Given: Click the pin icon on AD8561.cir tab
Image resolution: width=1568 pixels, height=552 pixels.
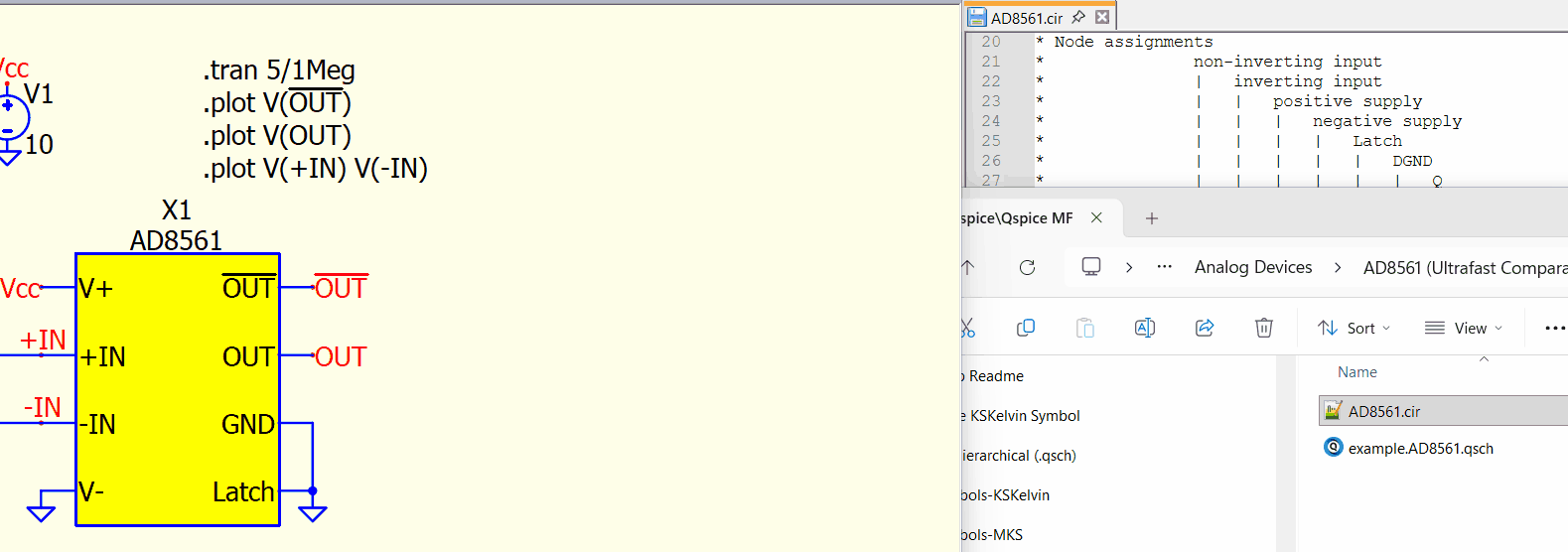Looking at the screenshot, I should [x=1078, y=17].
